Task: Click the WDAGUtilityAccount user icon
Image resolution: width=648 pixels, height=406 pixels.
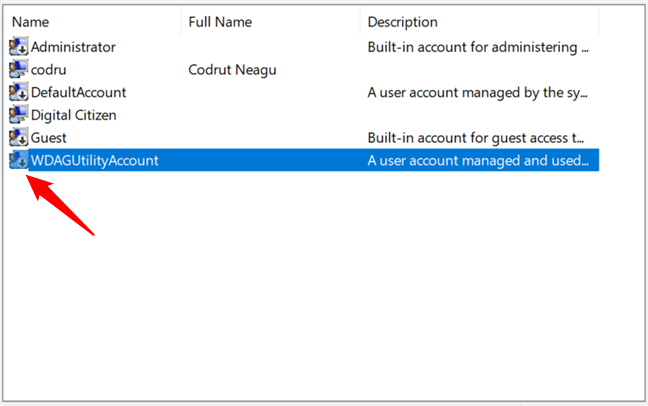Action: click(x=18, y=160)
